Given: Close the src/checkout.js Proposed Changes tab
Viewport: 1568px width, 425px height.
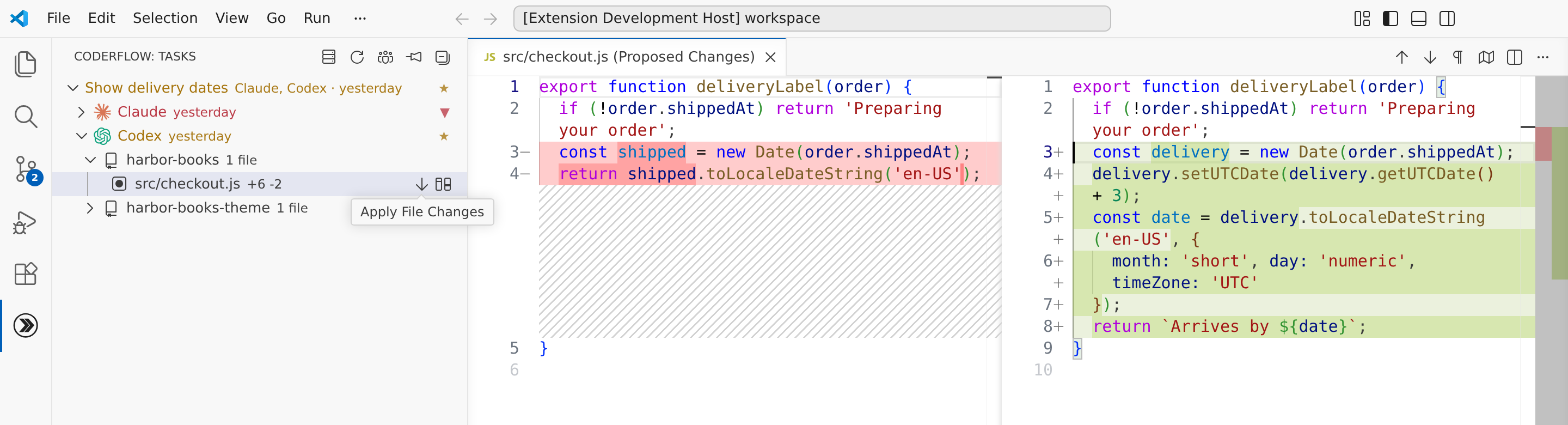Looking at the screenshot, I should click(x=770, y=57).
